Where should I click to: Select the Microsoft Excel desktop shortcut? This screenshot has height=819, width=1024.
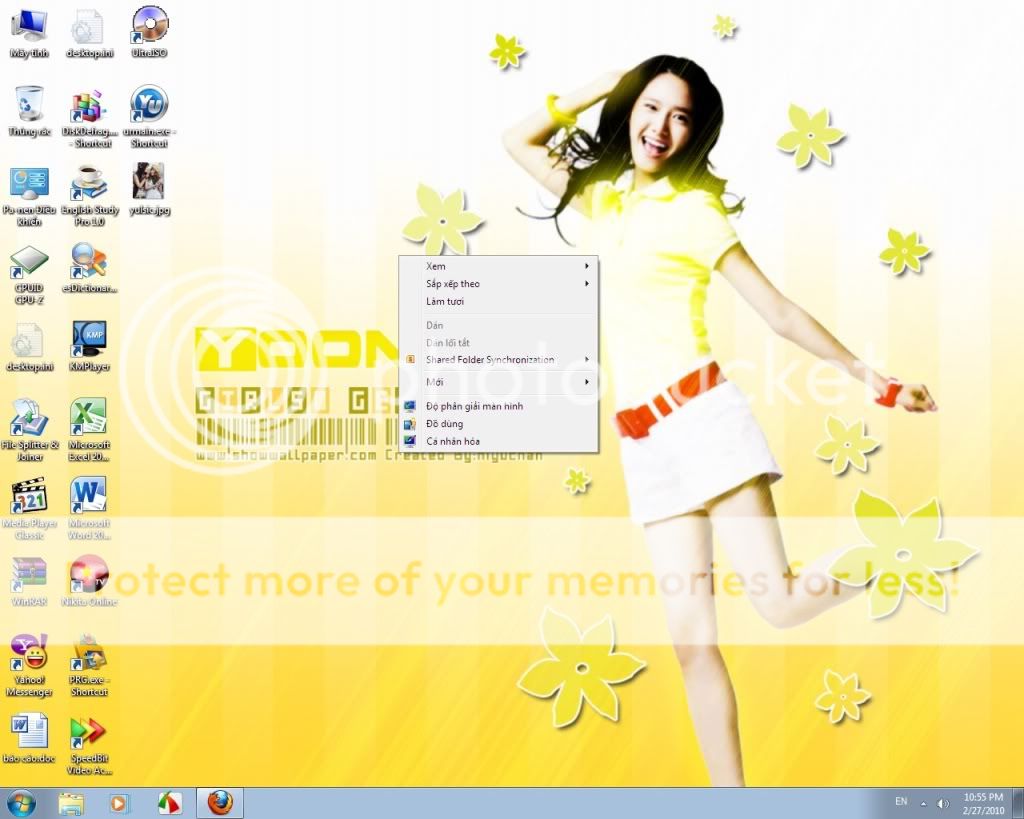point(89,418)
